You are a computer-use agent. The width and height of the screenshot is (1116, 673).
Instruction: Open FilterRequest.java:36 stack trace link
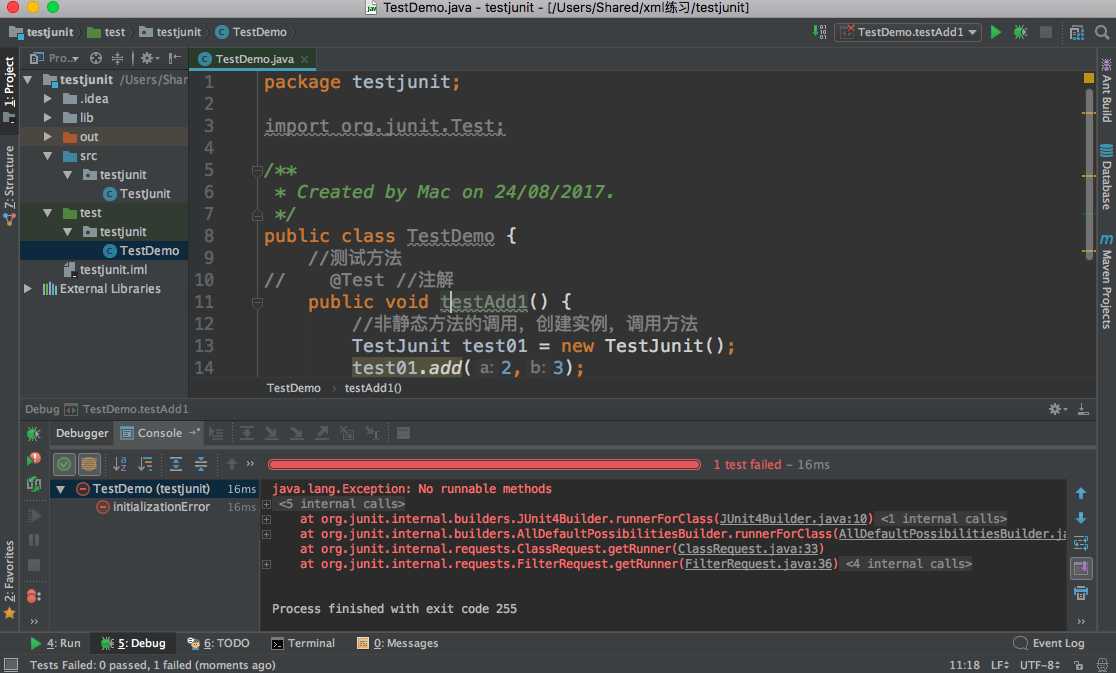coord(758,563)
